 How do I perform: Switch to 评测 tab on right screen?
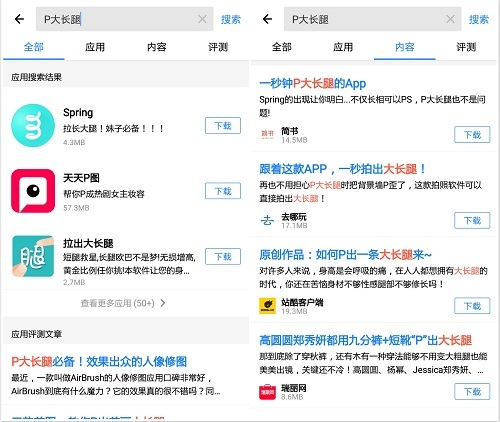[466, 47]
